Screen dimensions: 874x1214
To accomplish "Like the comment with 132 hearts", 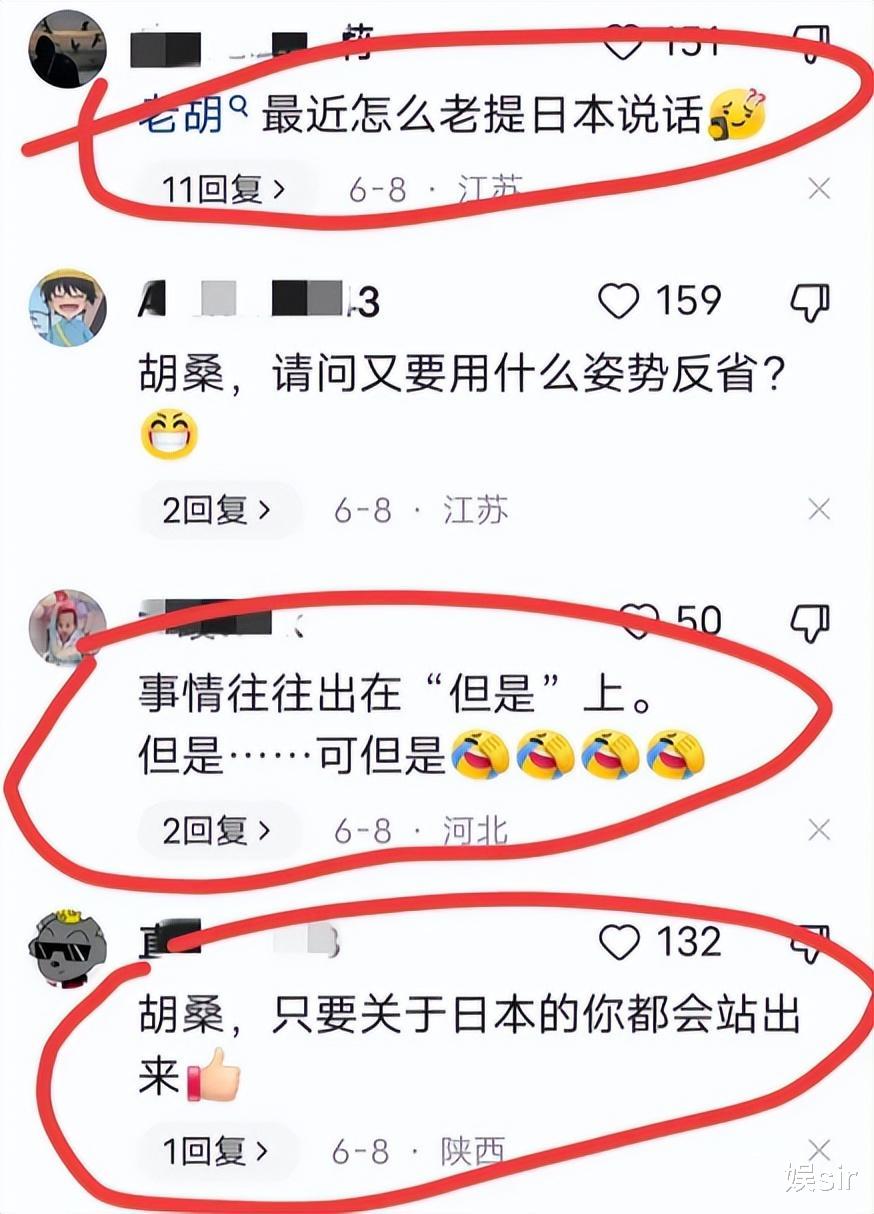I will pyautogui.click(x=618, y=942).
